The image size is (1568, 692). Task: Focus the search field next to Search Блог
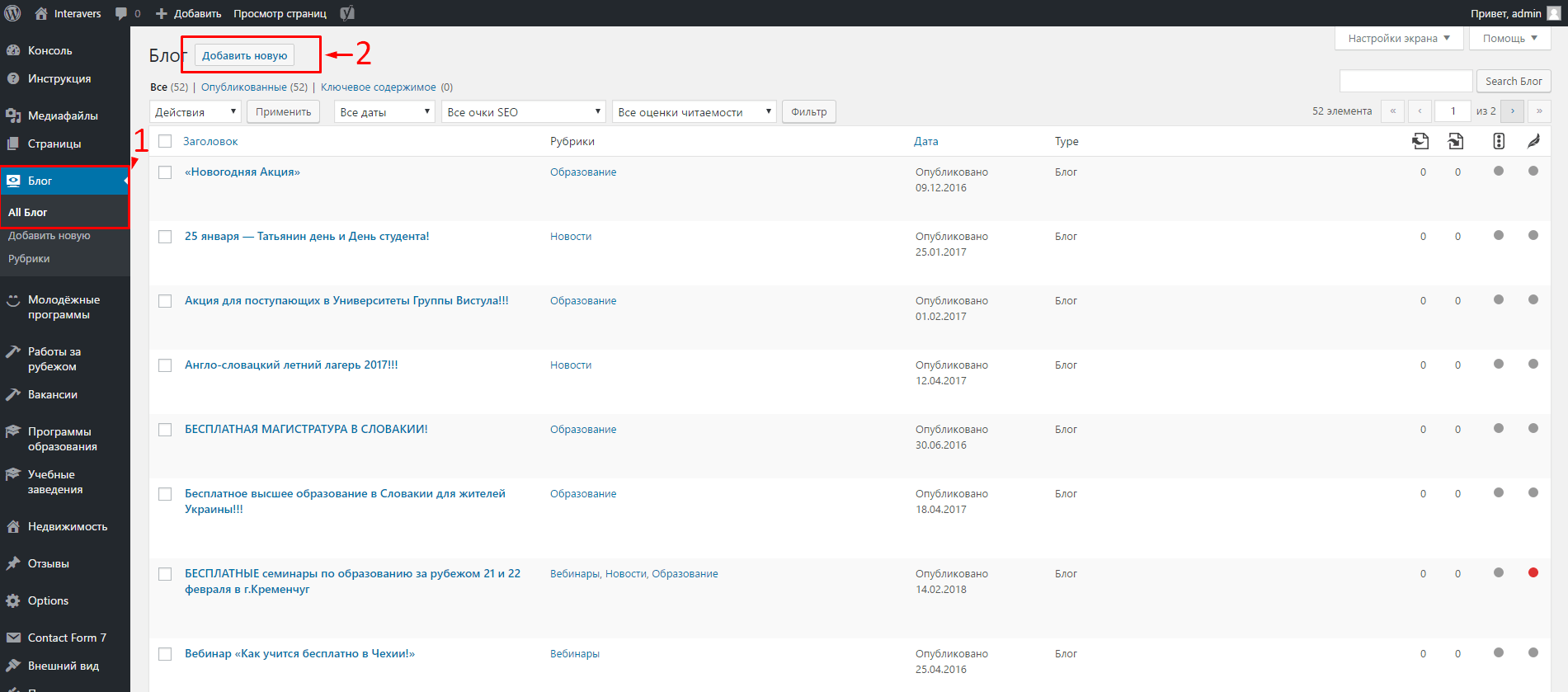click(x=1406, y=81)
